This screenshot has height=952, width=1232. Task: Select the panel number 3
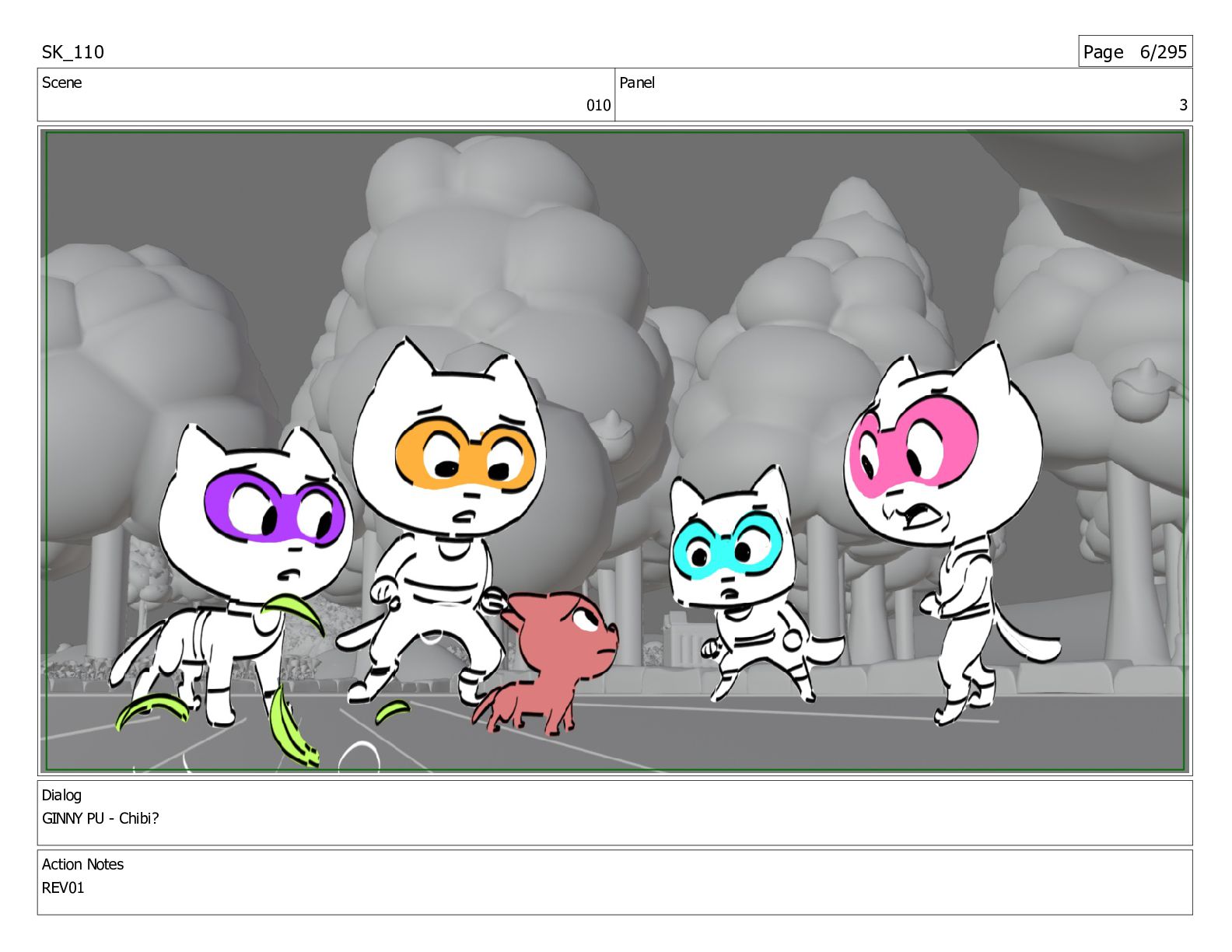click(x=1183, y=105)
